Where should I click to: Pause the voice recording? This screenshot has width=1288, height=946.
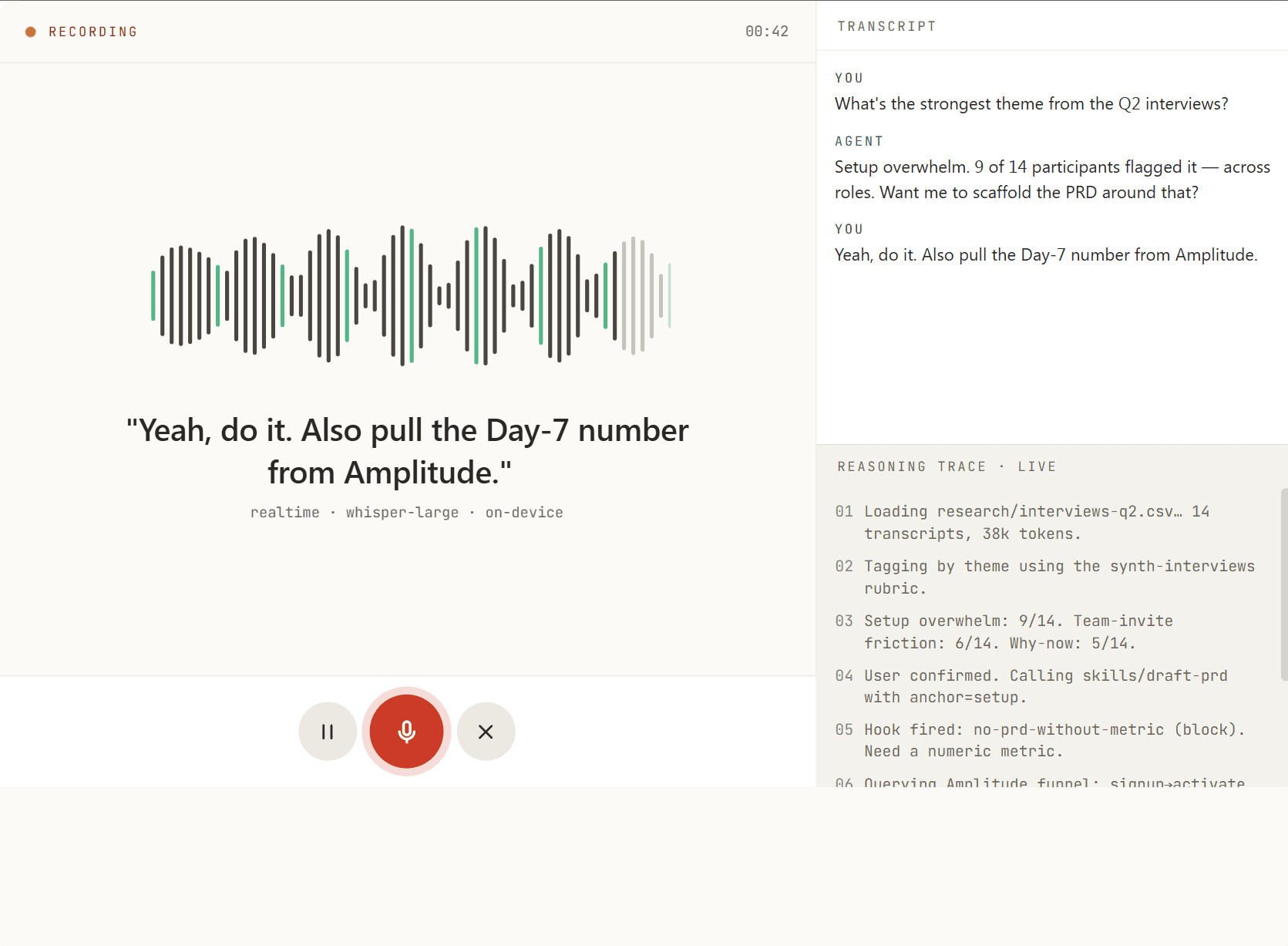tap(328, 731)
